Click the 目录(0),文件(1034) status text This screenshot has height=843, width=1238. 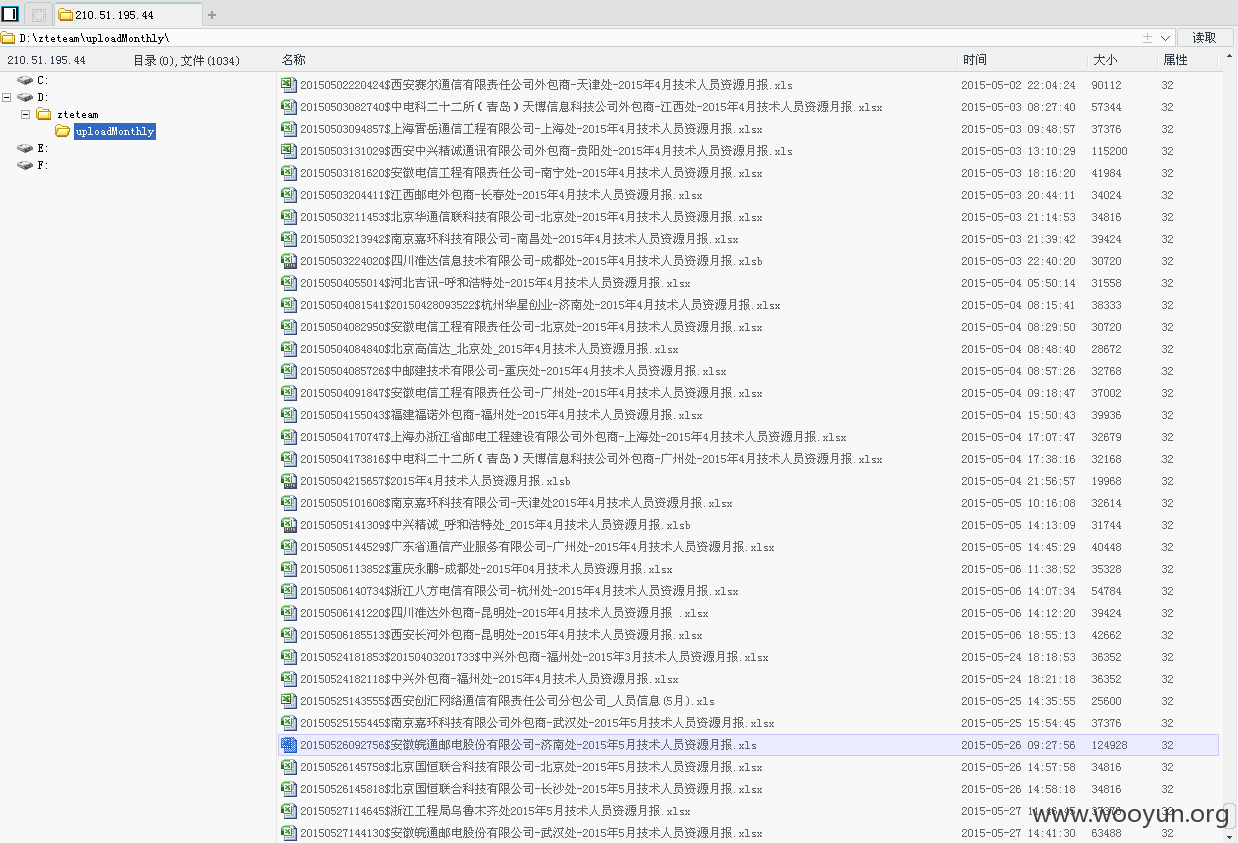(186, 60)
